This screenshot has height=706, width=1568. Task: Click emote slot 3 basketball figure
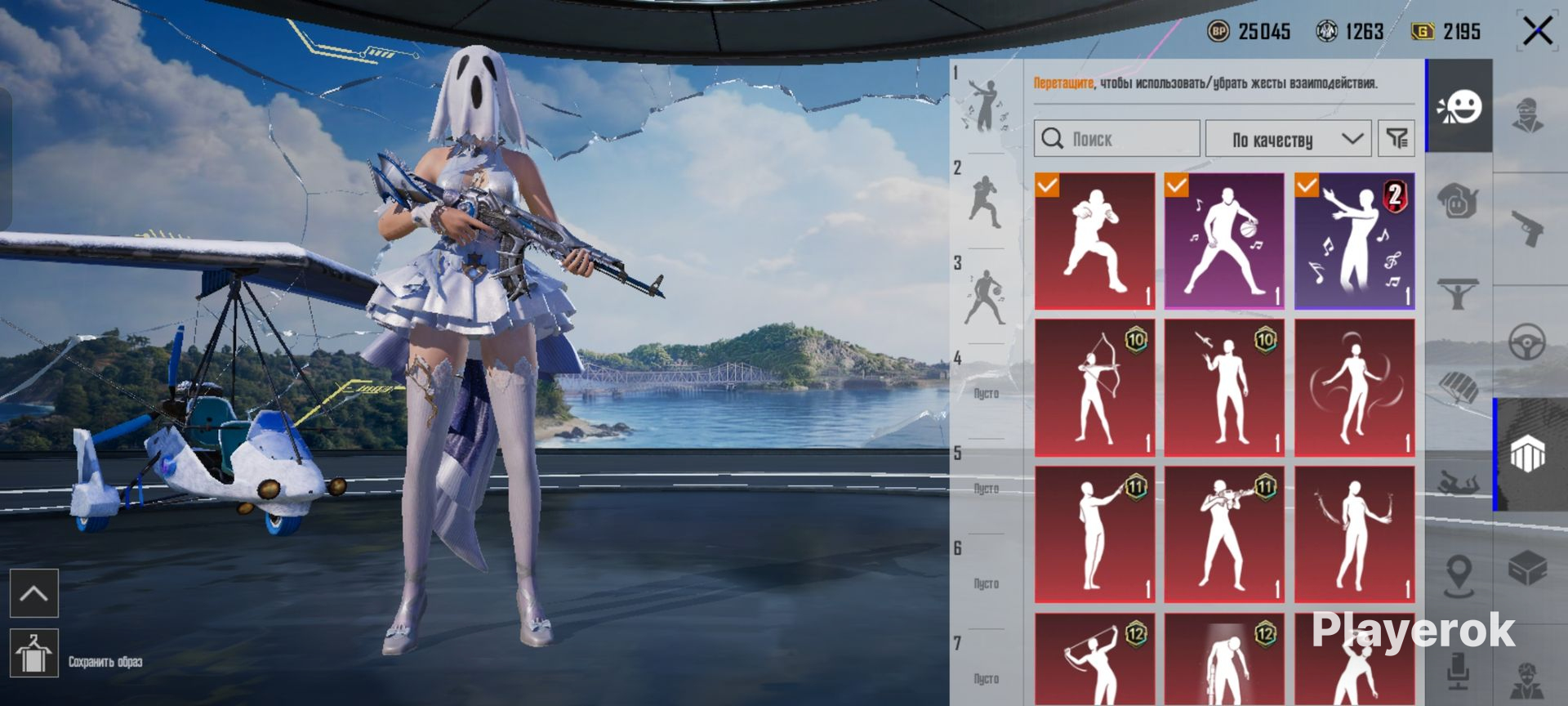click(x=985, y=297)
